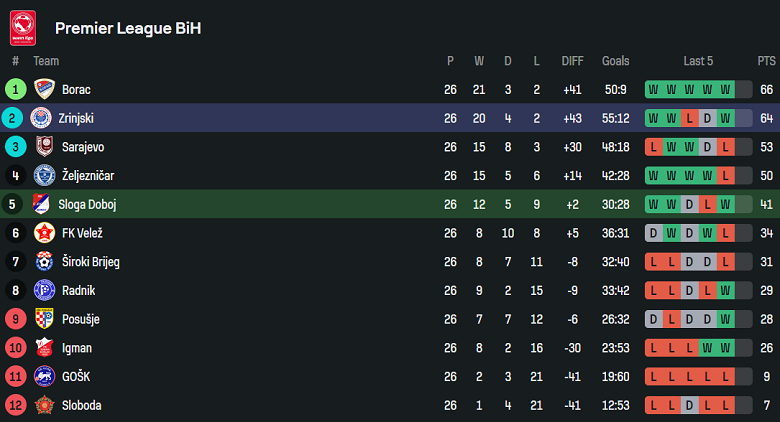
Task: Click the Posušje club crest
Action: (43, 319)
